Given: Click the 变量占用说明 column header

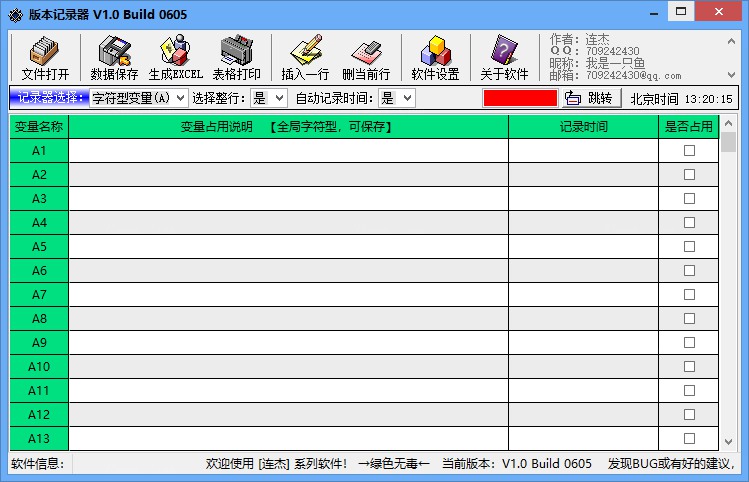Looking at the screenshot, I should coord(288,127).
